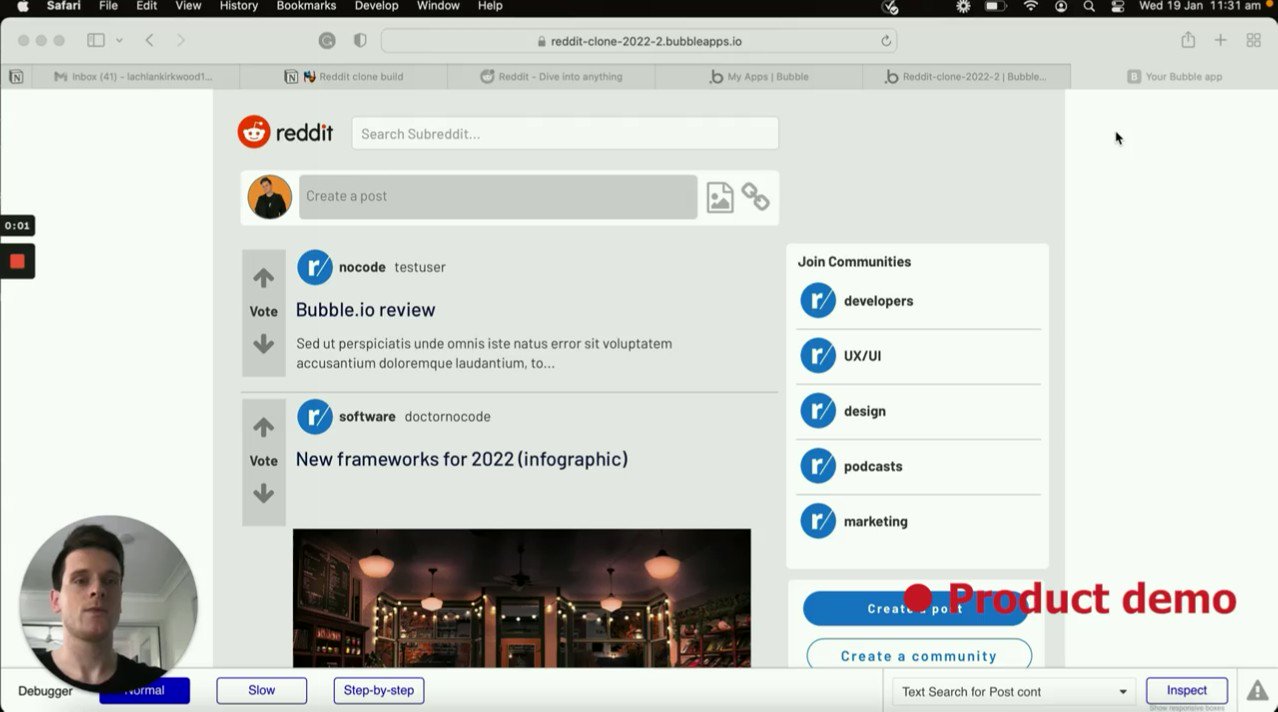The height and width of the screenshot is (712, 1278).
Task: Set debugger to Slow speed
Action: point(262,690)
